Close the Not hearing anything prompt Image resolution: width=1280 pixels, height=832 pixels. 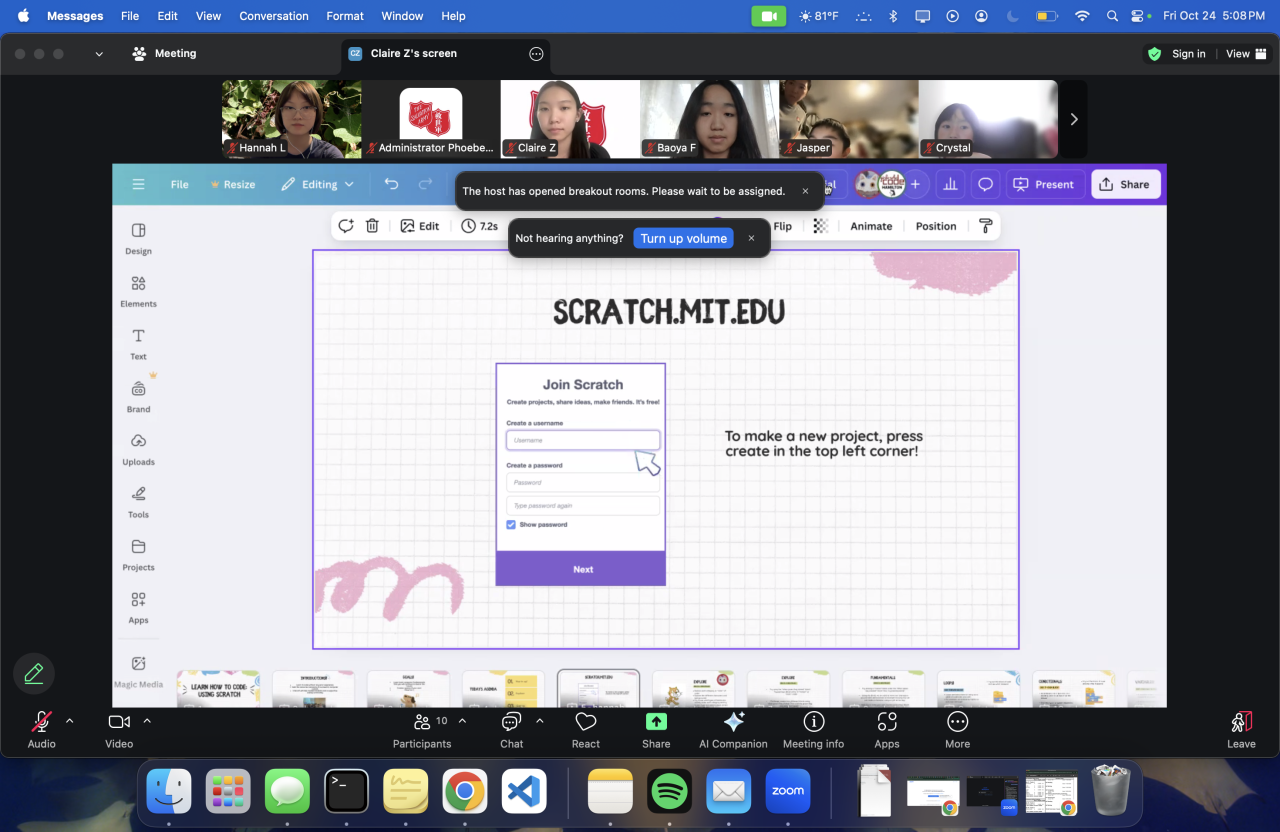[x=751, y=238]
